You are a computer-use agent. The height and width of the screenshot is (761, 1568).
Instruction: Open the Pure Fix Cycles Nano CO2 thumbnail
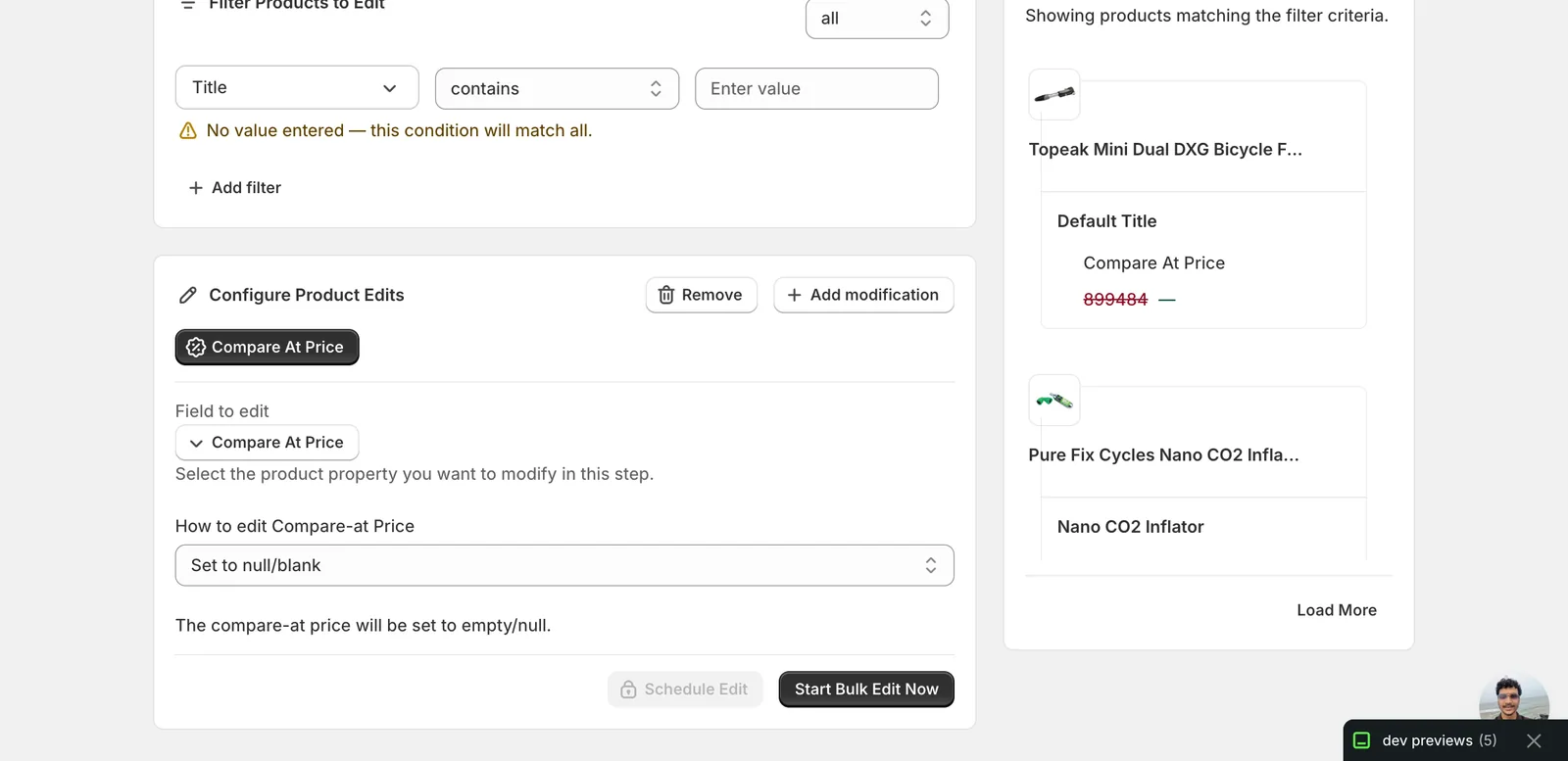click(1054, 400)
